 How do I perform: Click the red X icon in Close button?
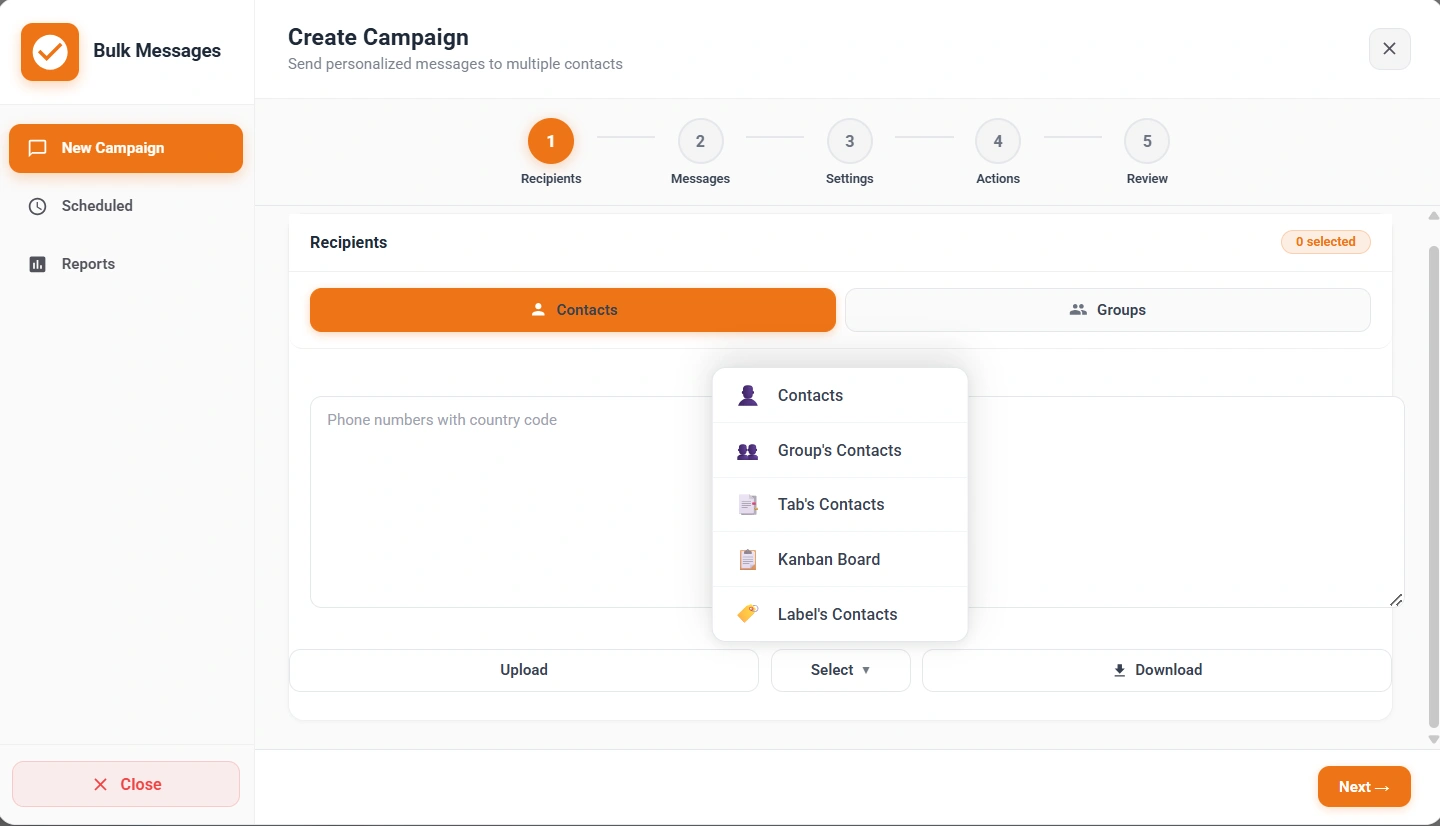(100, 784)
